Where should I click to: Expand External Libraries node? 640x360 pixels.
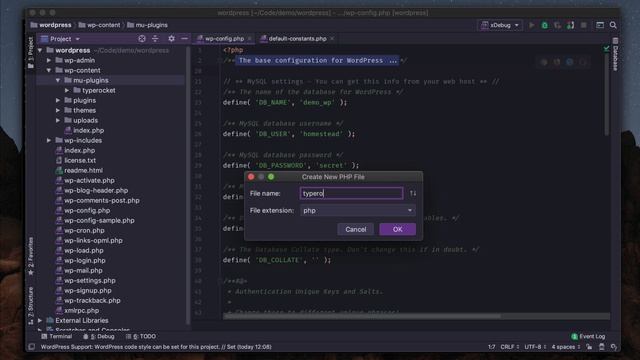coord(40,321)
